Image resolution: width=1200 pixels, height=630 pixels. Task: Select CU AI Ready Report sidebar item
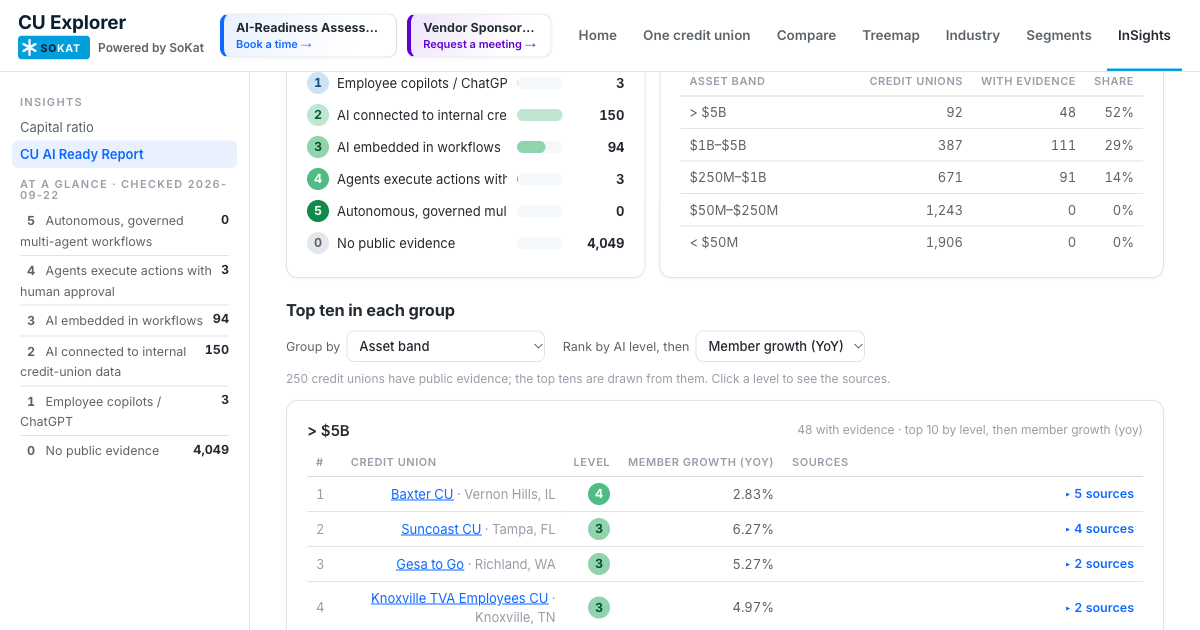click(x=124, y=154)
